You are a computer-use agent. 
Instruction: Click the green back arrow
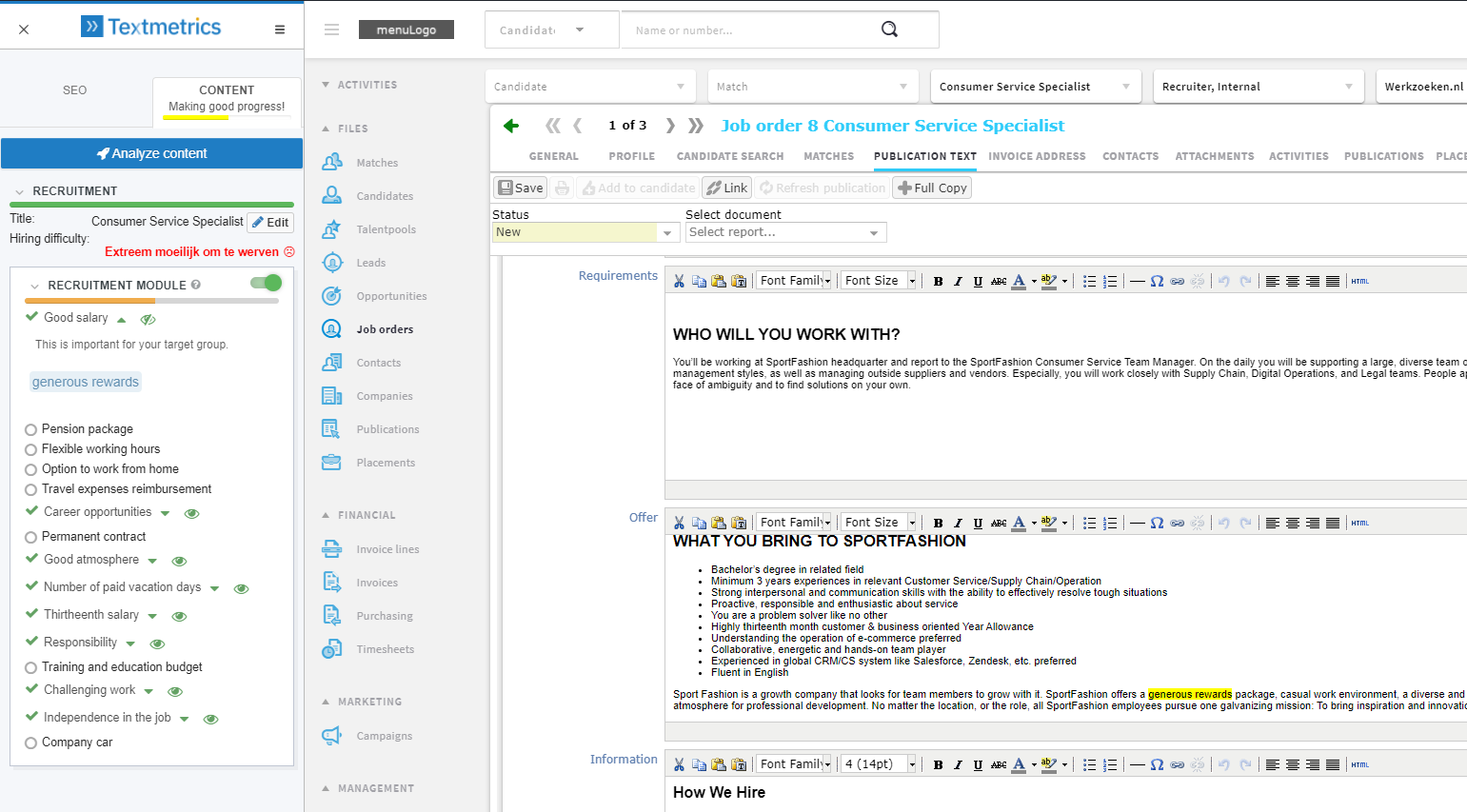[x=511, y=126]
